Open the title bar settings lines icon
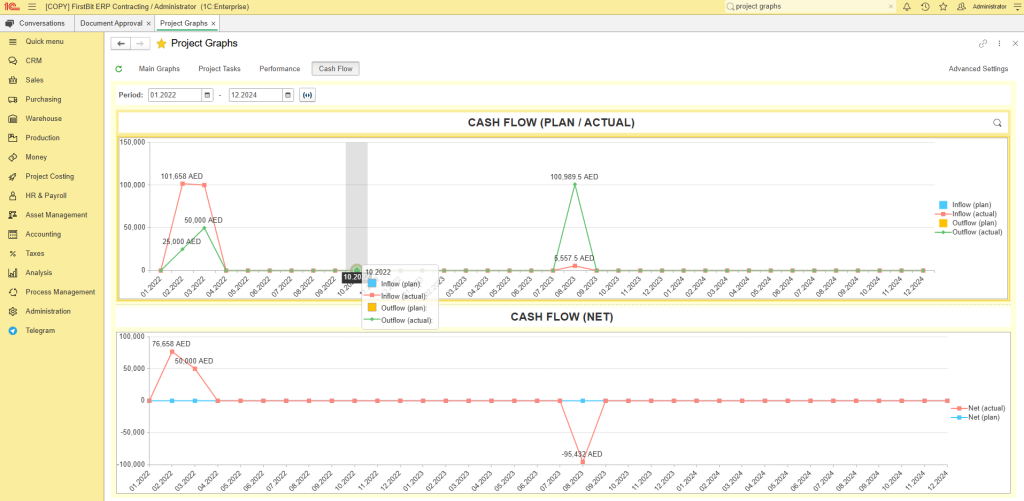Viewport: 1024px width, 501px height. (x=1017, y=6)
